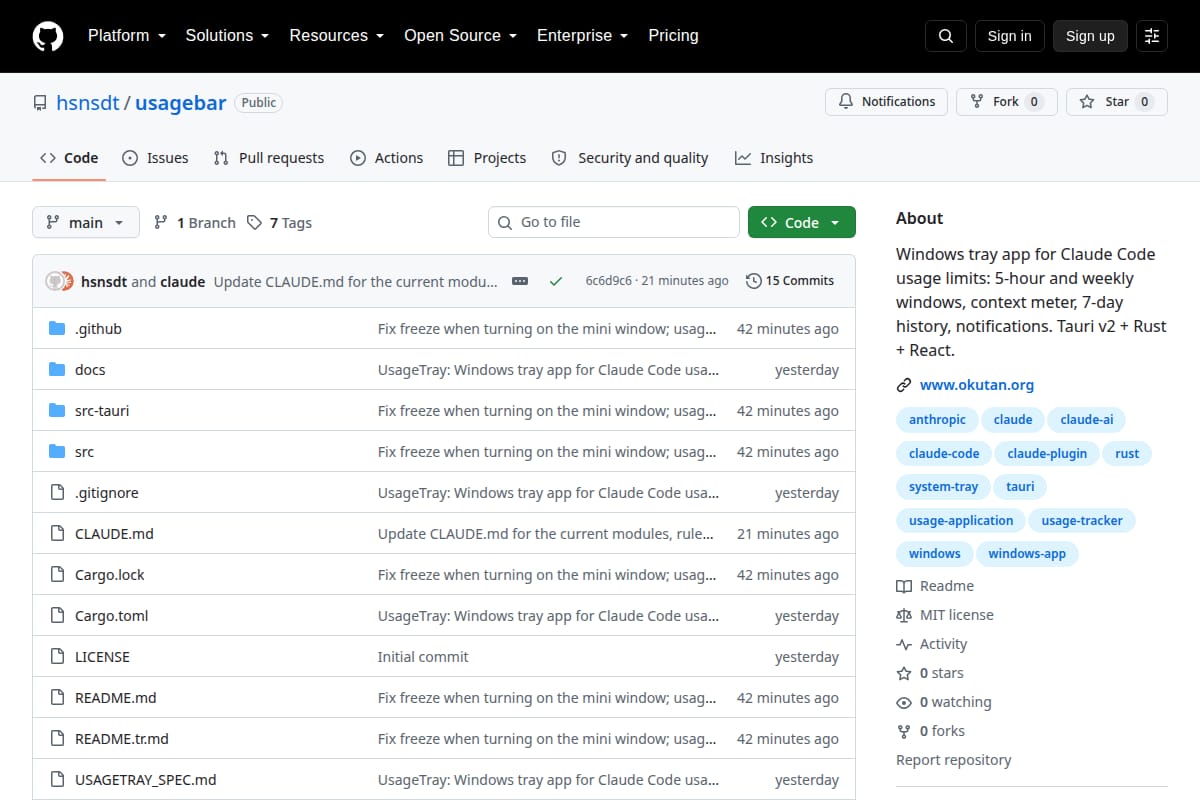The image size is (1200, 800).
Task: Open the Insights tab
Action: tap(774, 158)
